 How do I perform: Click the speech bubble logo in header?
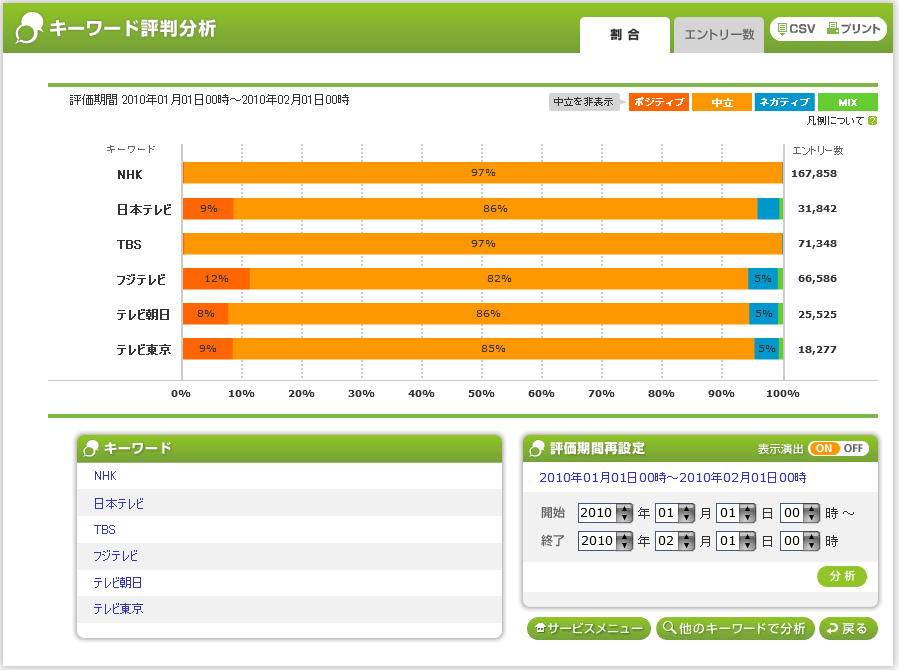pos(31,29)
